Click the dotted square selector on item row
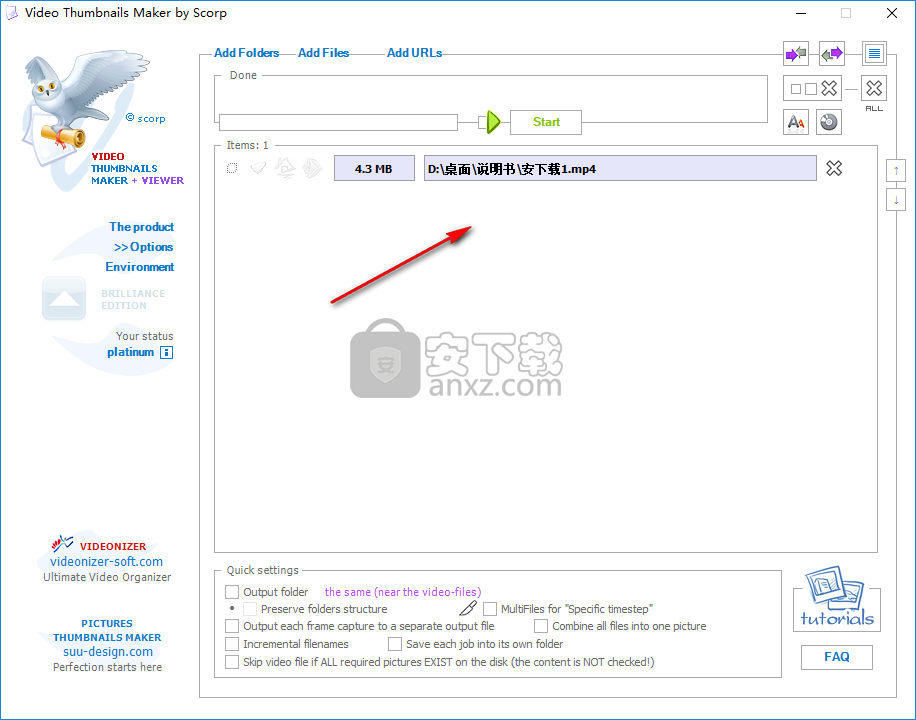 click(x=232, y=168)
